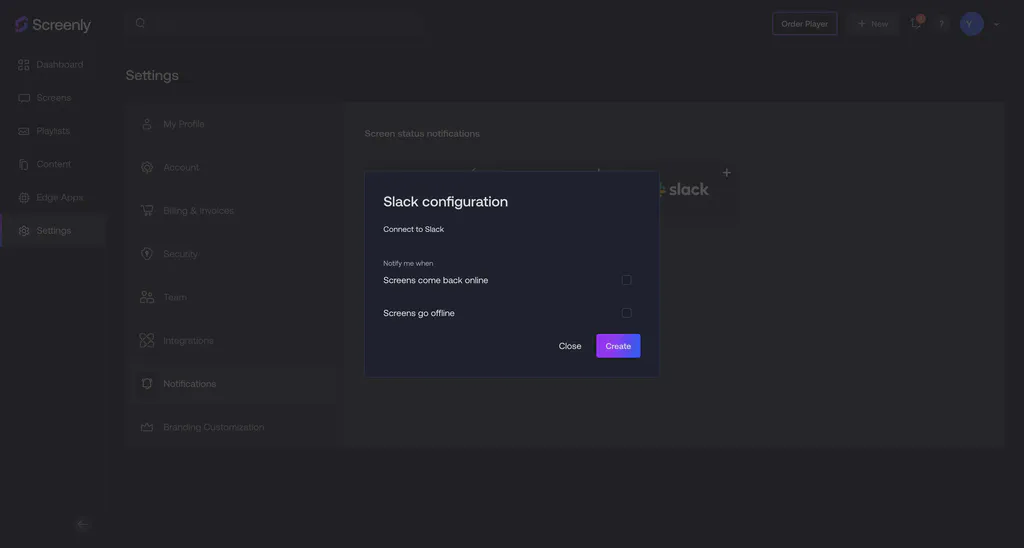Click the Slack configuration dialog title
The image size is (1024, 548).
click(445, 202)
